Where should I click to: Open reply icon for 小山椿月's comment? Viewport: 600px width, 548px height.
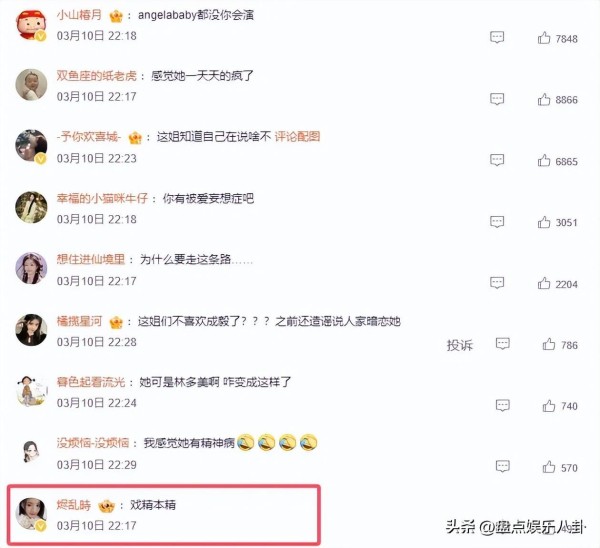[x=497, y=38]
